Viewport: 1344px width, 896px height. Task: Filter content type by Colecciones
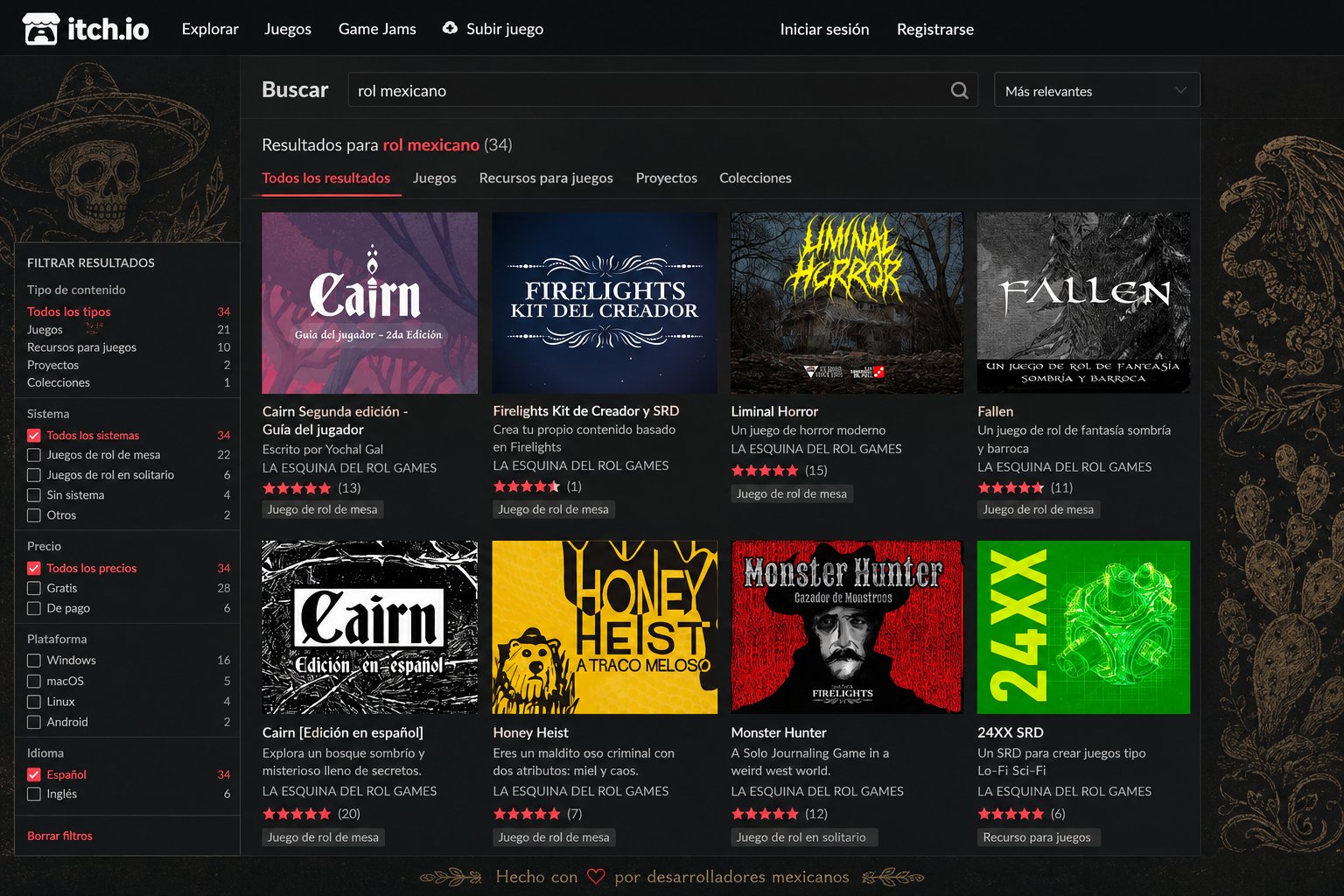click(x=59, y=382)
